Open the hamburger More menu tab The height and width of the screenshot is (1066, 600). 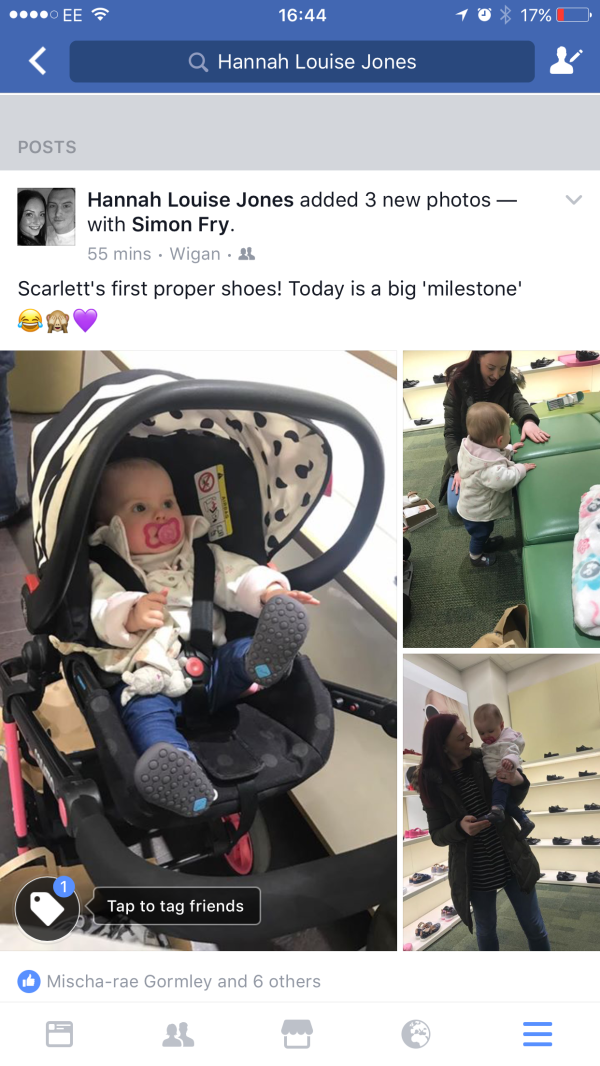point(537,1034)
